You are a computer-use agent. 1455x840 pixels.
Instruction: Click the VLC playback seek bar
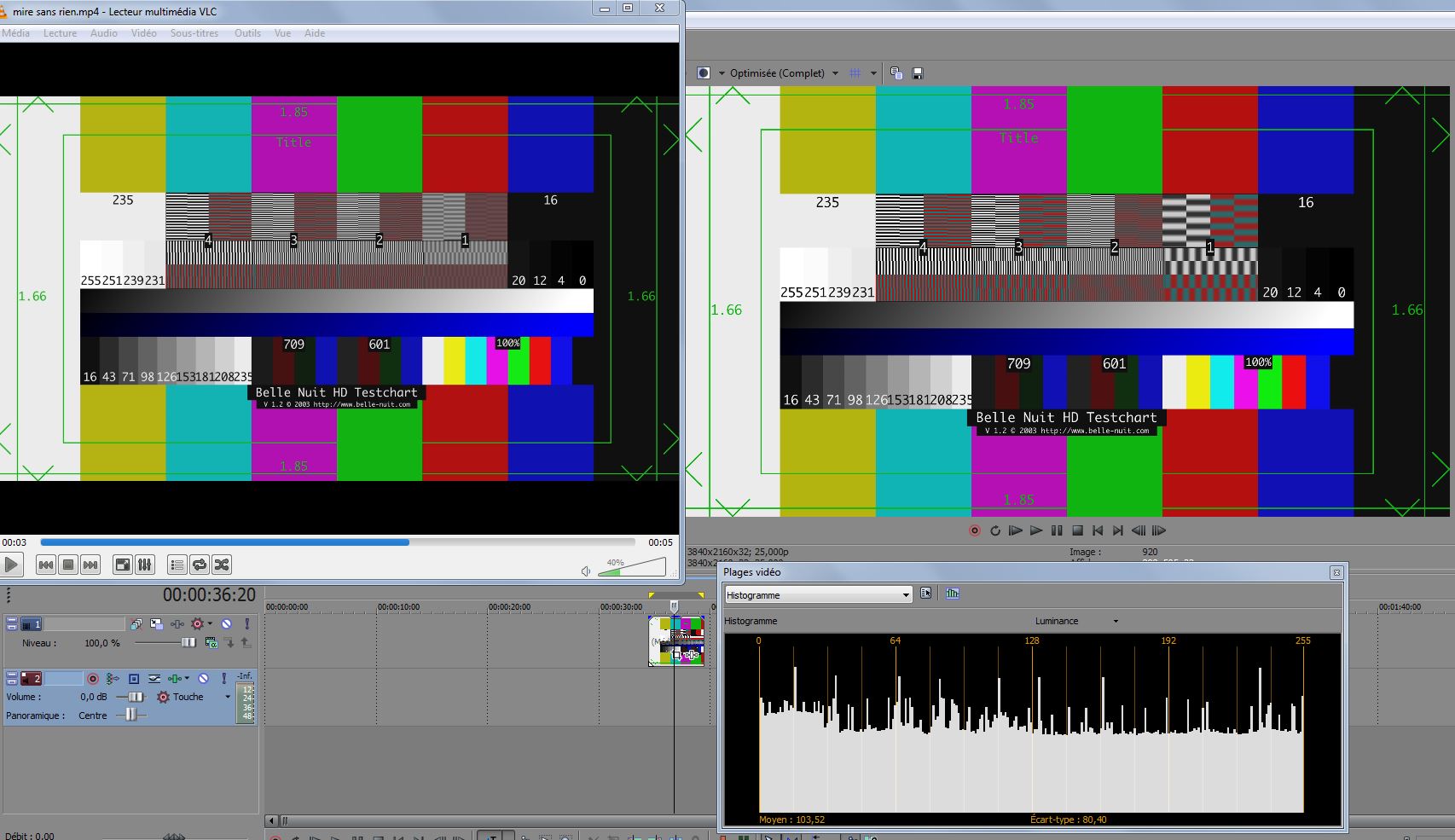(x=337, y=542)
